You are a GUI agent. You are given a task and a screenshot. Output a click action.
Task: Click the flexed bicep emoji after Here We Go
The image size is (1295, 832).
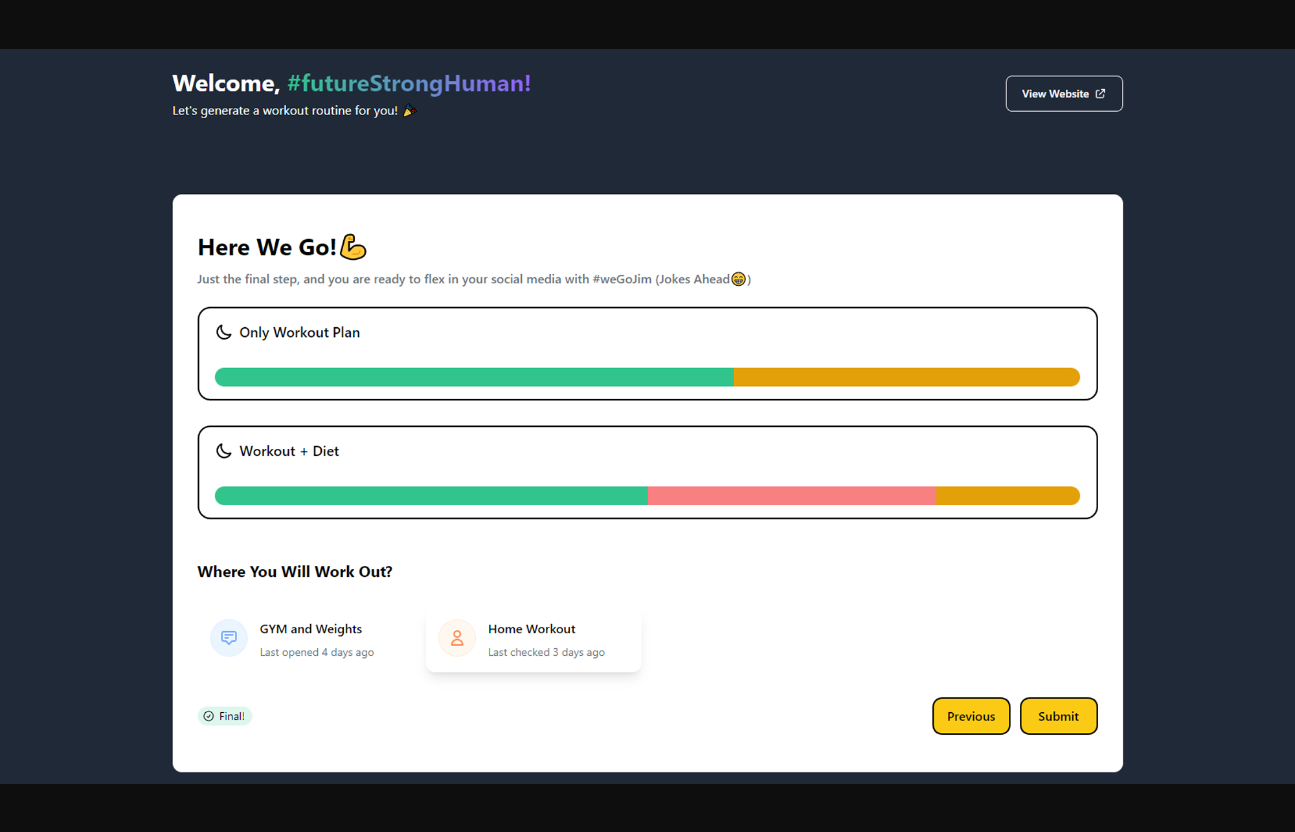[353, 247]
